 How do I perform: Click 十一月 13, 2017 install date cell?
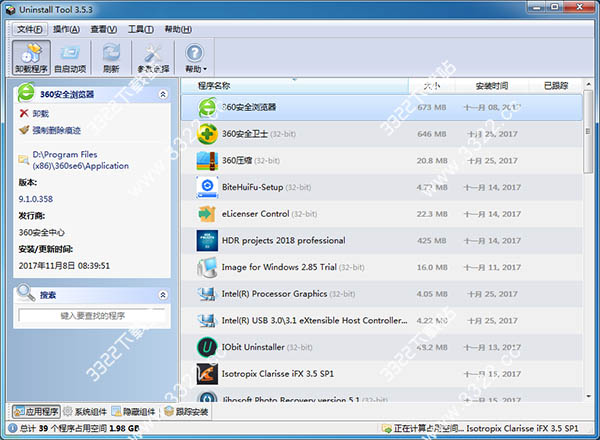[x=492, y=347]
